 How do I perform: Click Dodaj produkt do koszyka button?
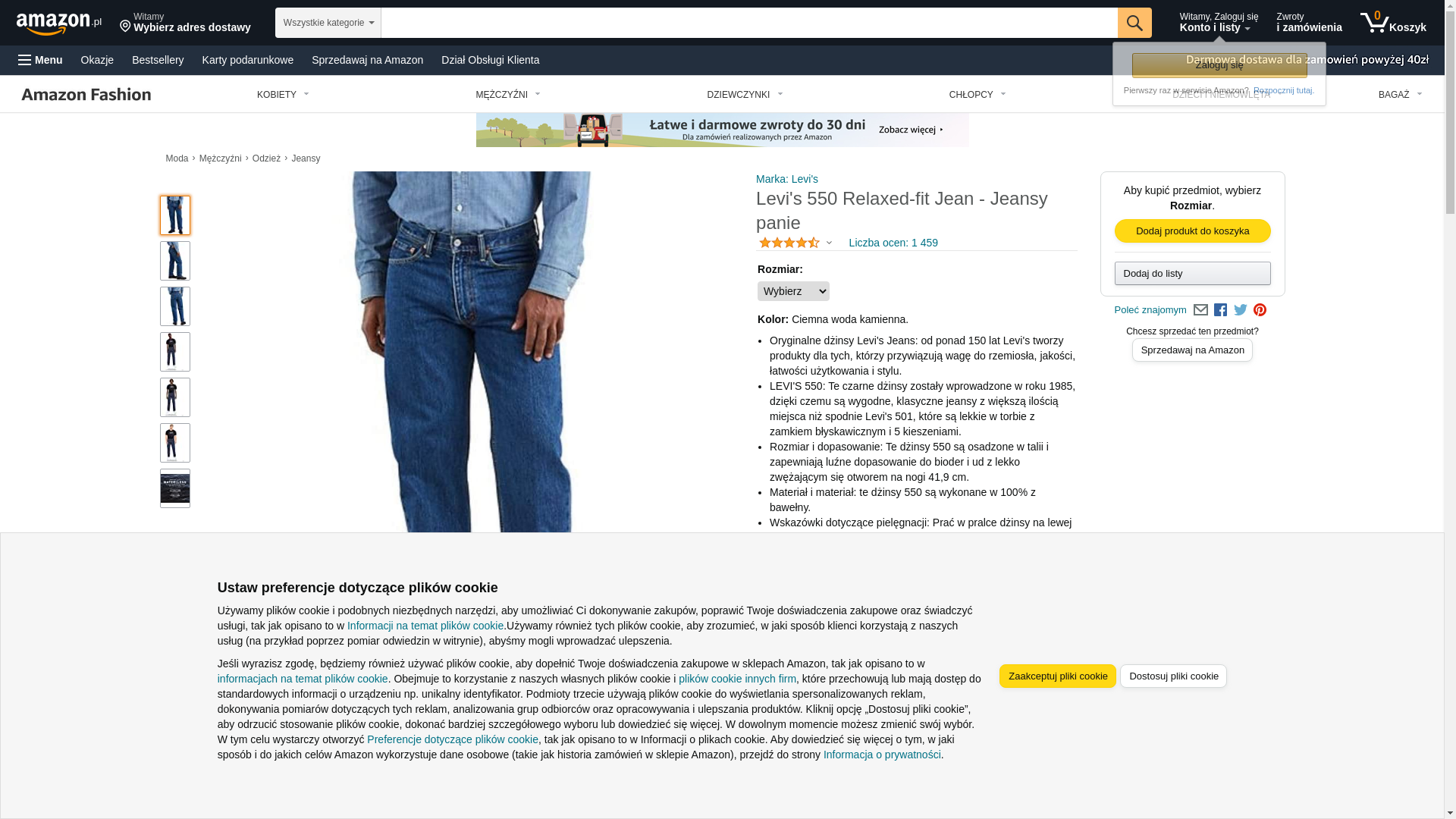1192,231
